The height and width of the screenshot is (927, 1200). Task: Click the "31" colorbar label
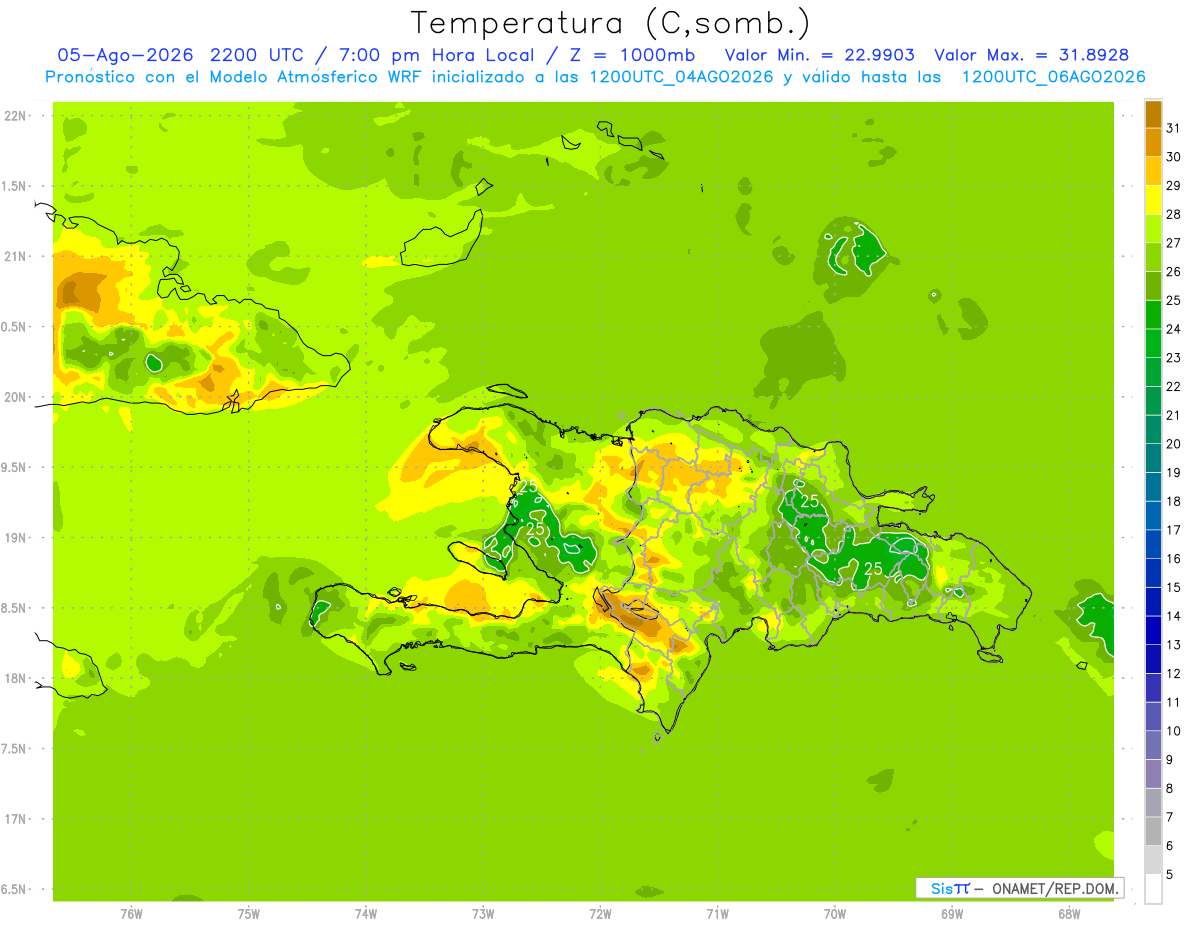1174,128
